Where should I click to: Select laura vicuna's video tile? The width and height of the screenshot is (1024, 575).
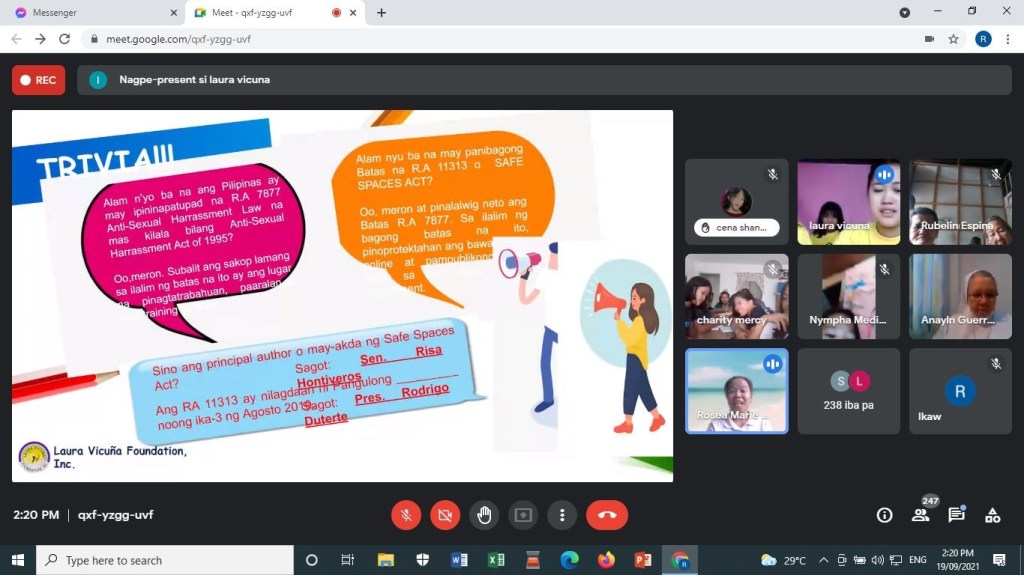(848, 202)
